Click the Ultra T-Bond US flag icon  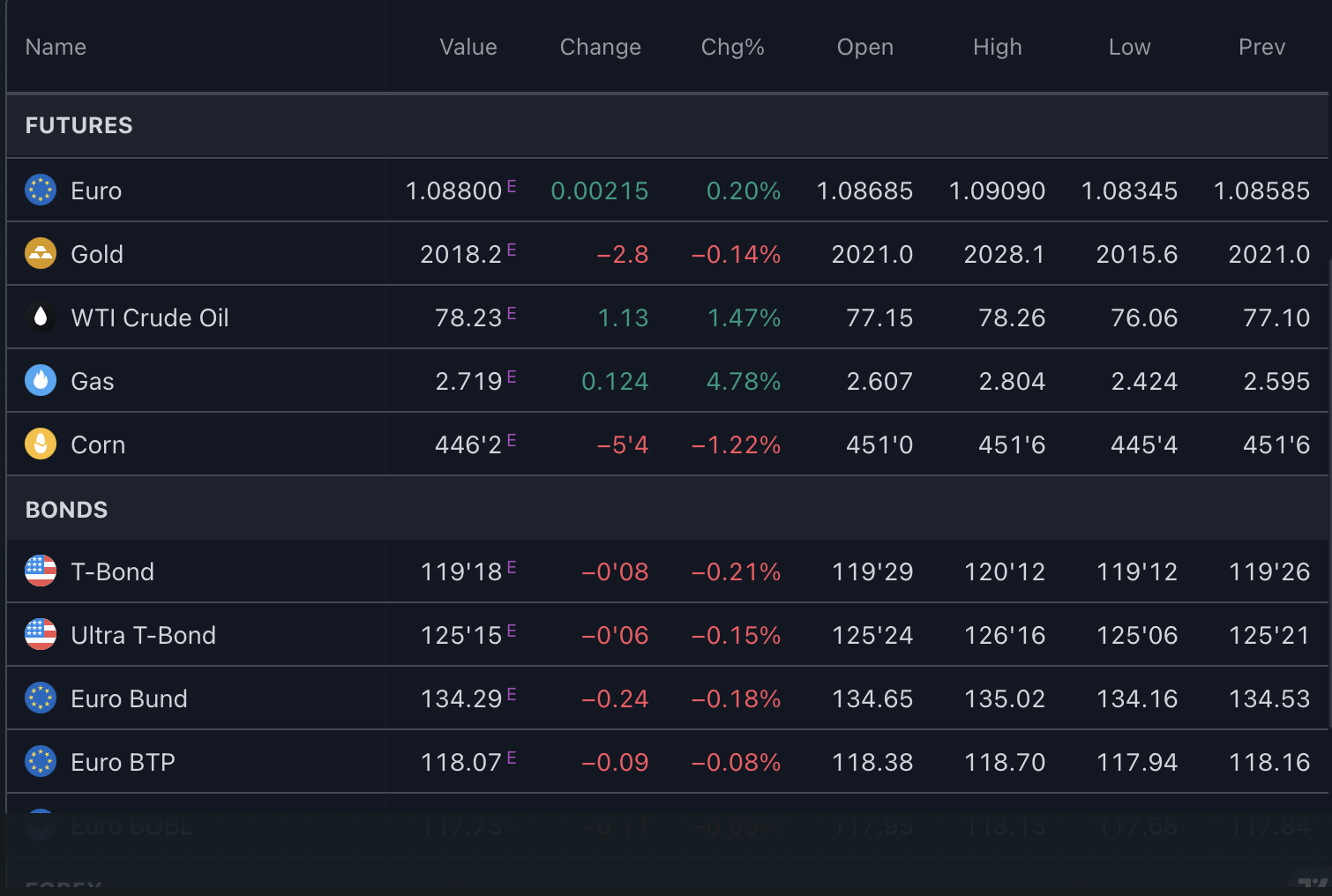click(x=41, y=634)
